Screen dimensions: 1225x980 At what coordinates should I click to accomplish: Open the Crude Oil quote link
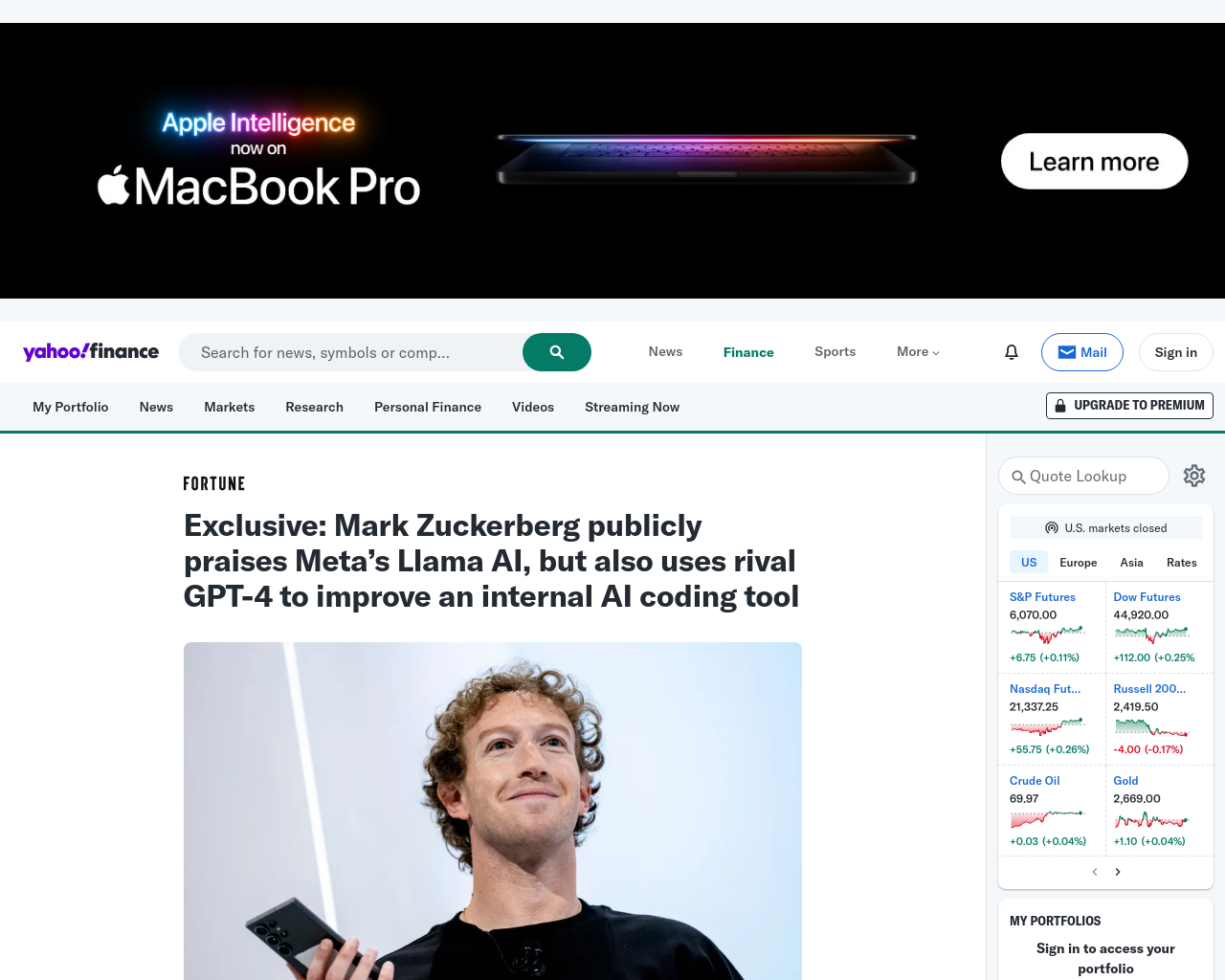click(1035, 781)
